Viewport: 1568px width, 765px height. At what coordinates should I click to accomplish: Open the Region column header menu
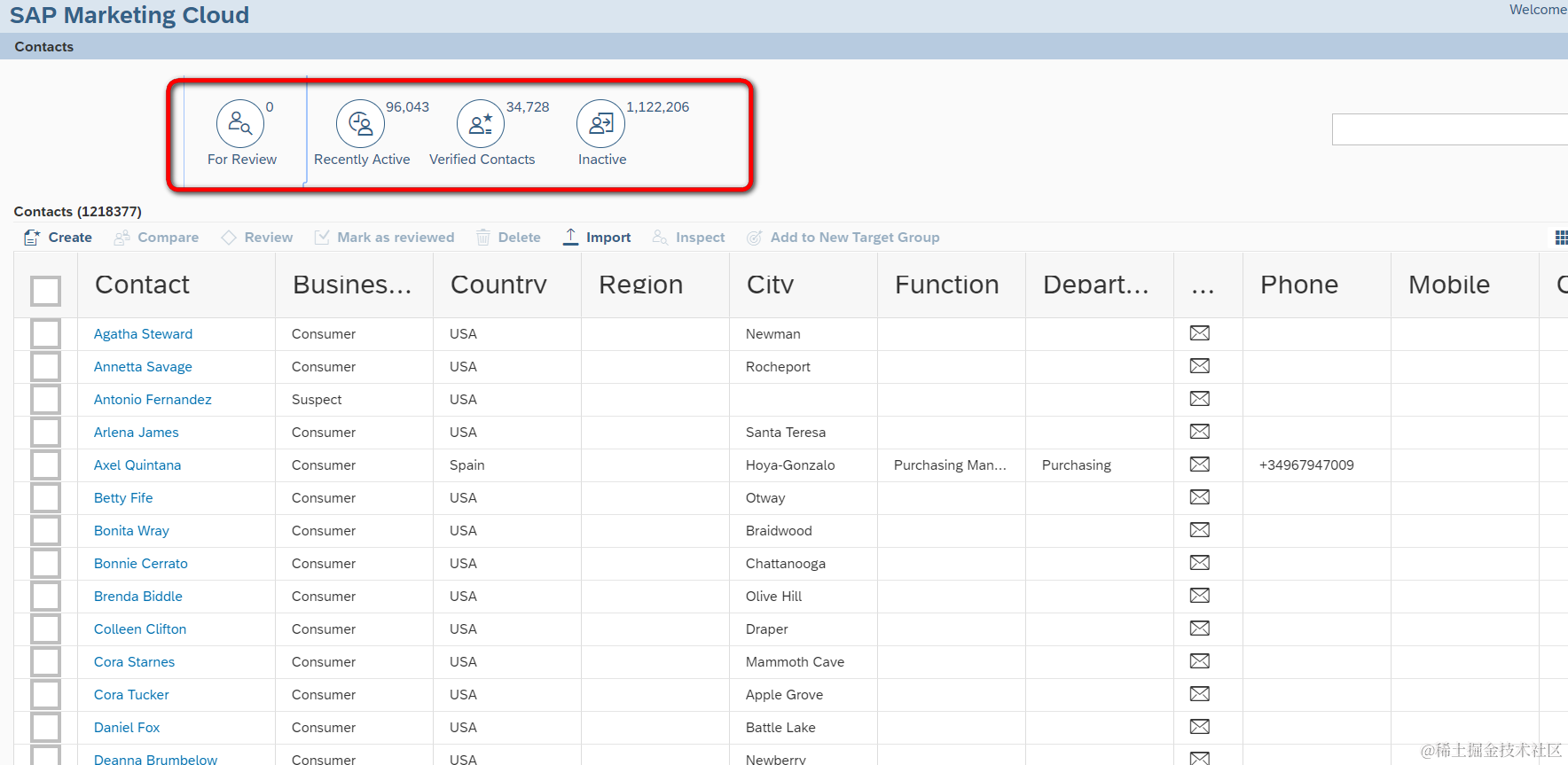(655, 285)
